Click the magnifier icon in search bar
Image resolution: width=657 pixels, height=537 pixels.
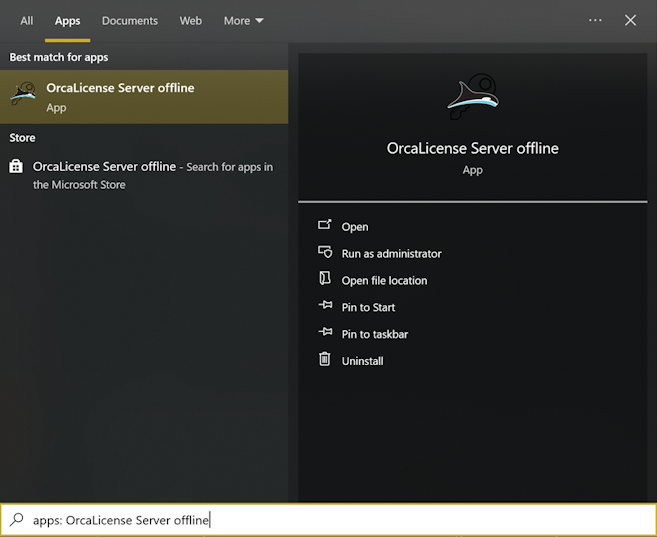[x=17, y=520]
